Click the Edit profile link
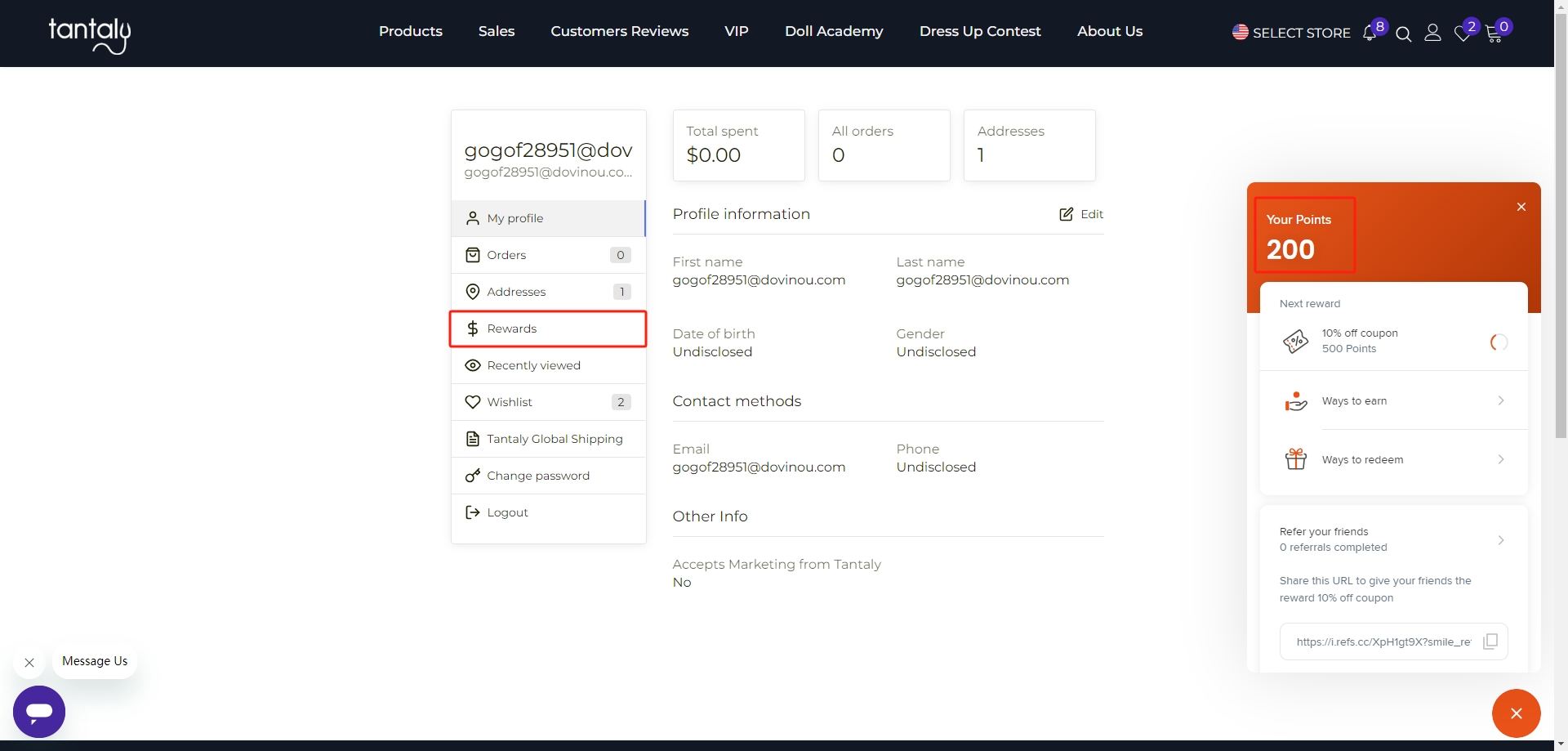The image size is (1568, 751). (x=1081, y=214)
